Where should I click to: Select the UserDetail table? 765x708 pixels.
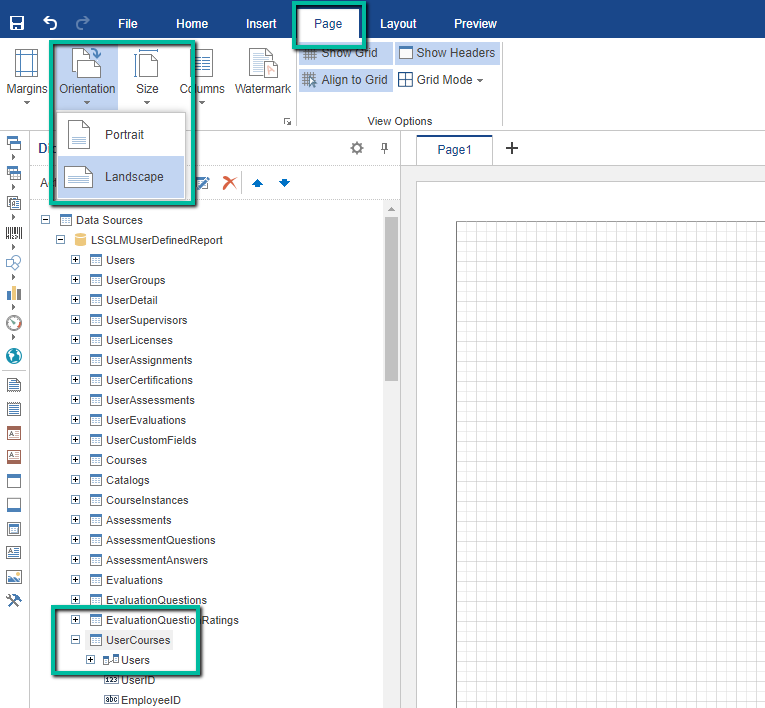coord(132,300)
